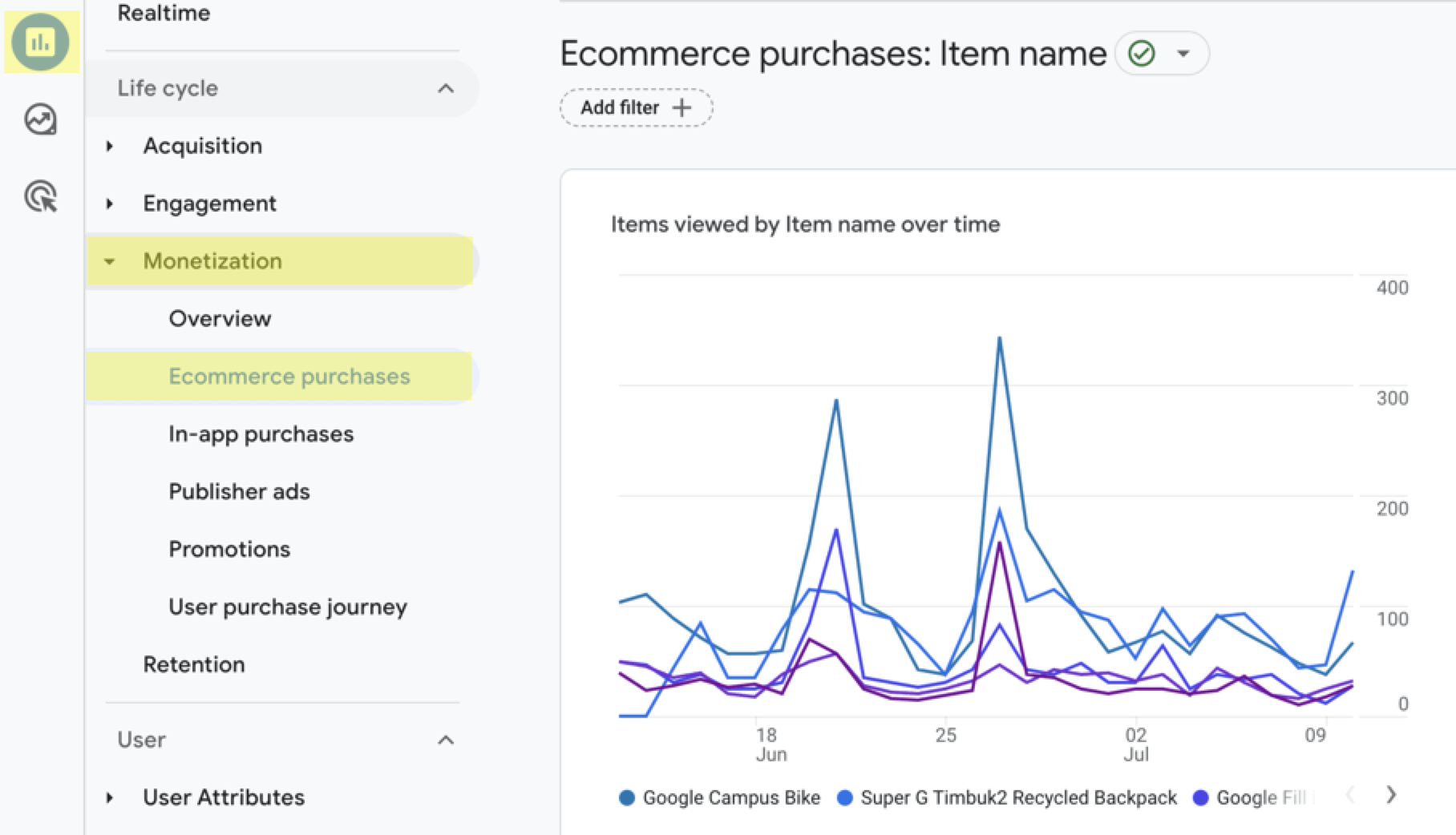Screen dimensions: 1456x835
Task: Go to previous legend page arrow
Action: click(x=1351, y=794)
